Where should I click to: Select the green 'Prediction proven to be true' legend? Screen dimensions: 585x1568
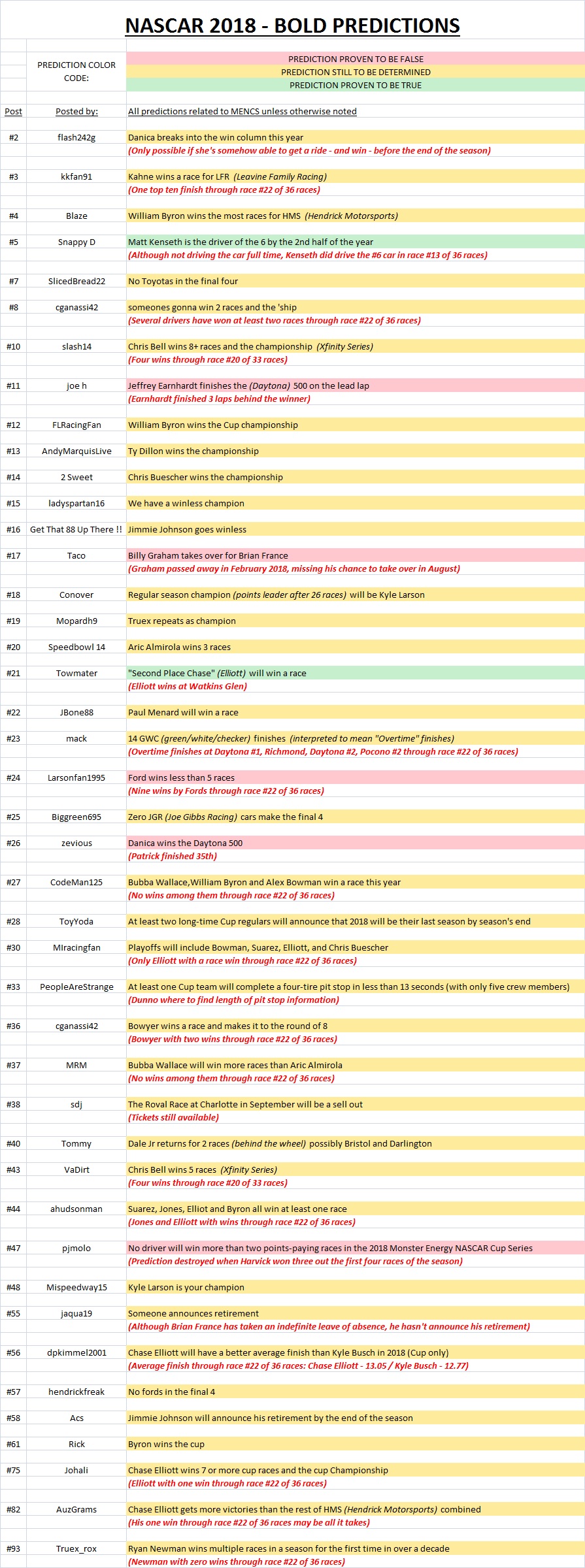(x=356, y=85)
